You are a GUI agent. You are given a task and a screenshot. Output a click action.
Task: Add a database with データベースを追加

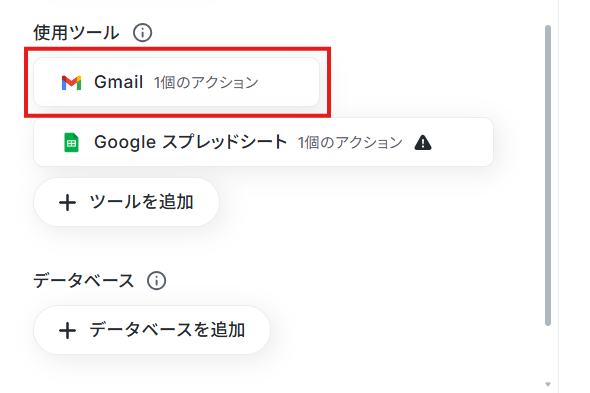point(152,330)
